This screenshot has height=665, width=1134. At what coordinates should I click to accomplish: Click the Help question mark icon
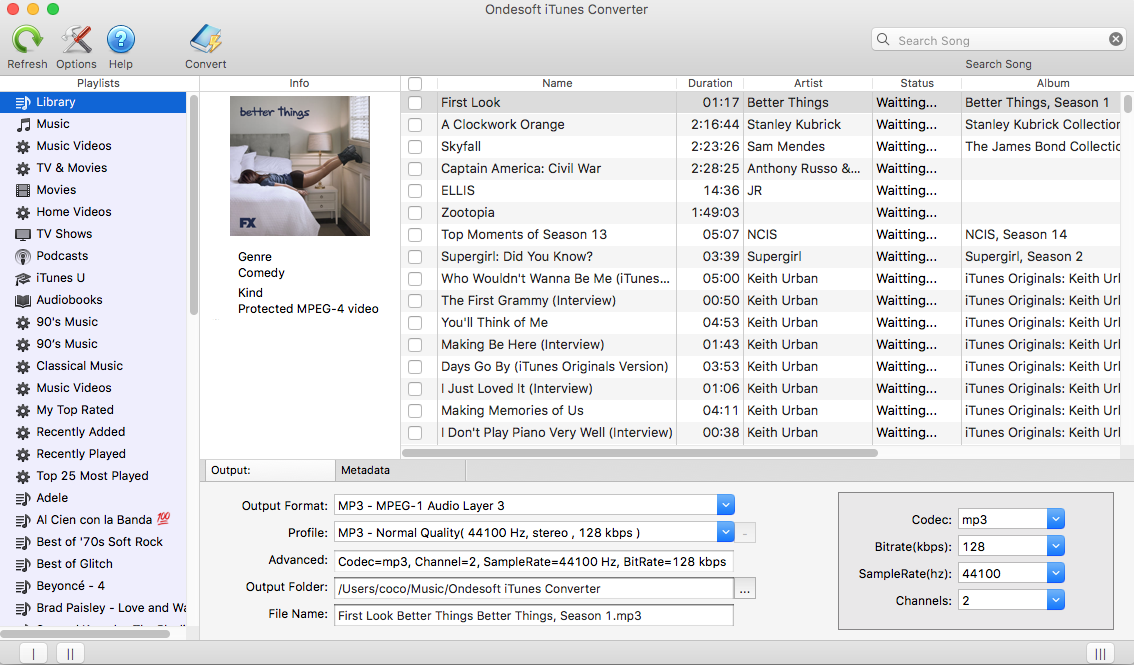[121, 39]
